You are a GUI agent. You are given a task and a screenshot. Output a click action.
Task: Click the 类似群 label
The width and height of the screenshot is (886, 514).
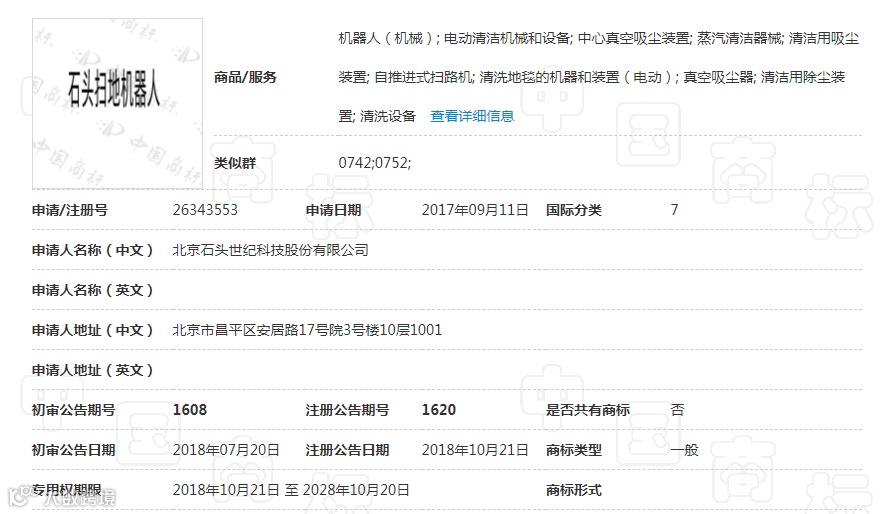pos(235,163)
